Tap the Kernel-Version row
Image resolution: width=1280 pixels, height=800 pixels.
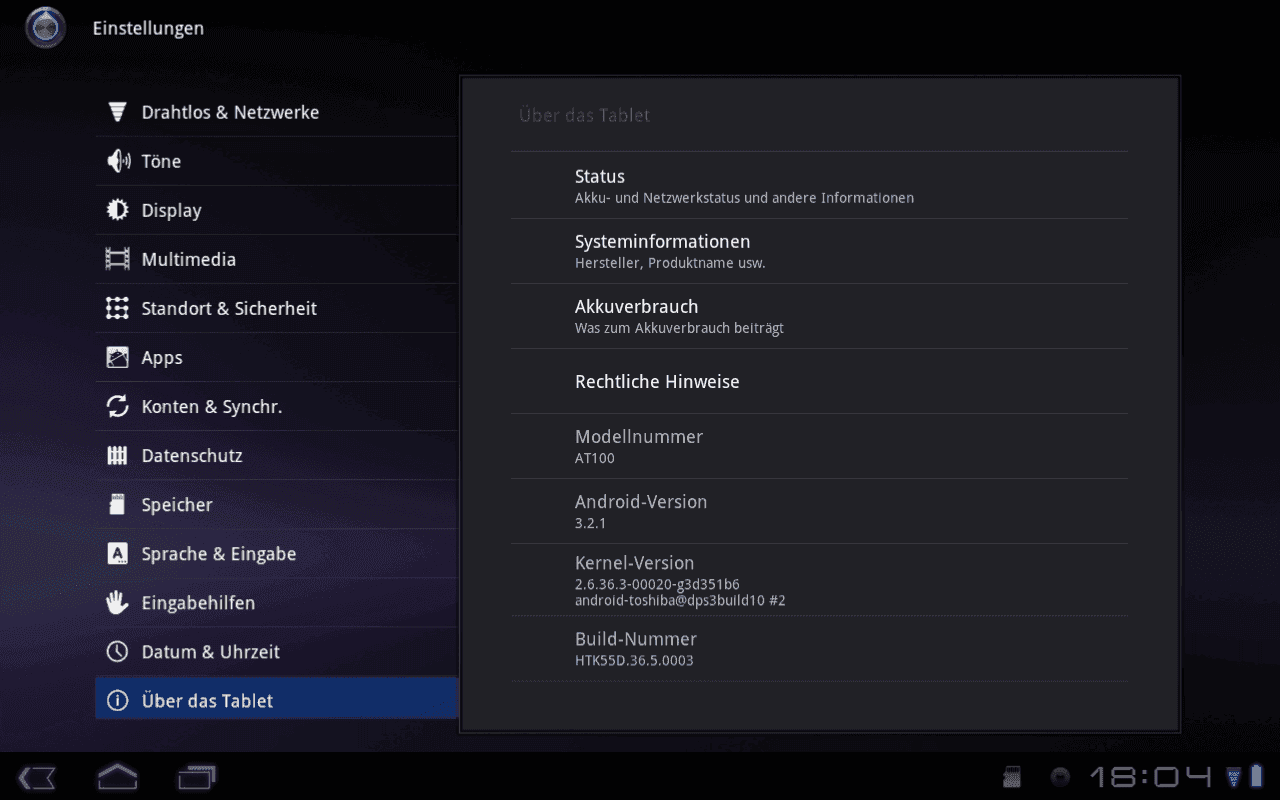pyautogui.click(x=819, y=580)
